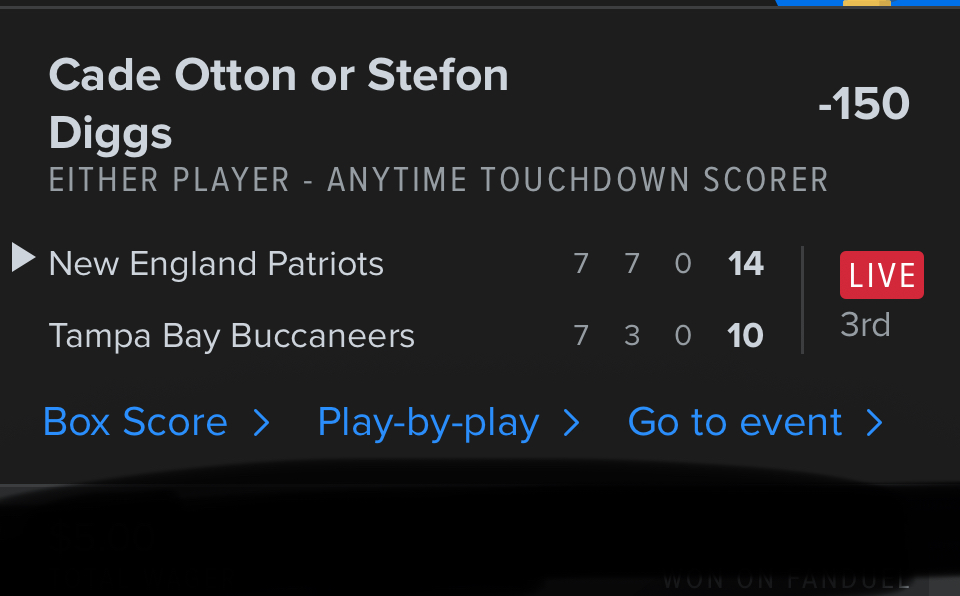Click the red LIVE badge
This screenshot has height=596, width=960.
click(881, 275)
